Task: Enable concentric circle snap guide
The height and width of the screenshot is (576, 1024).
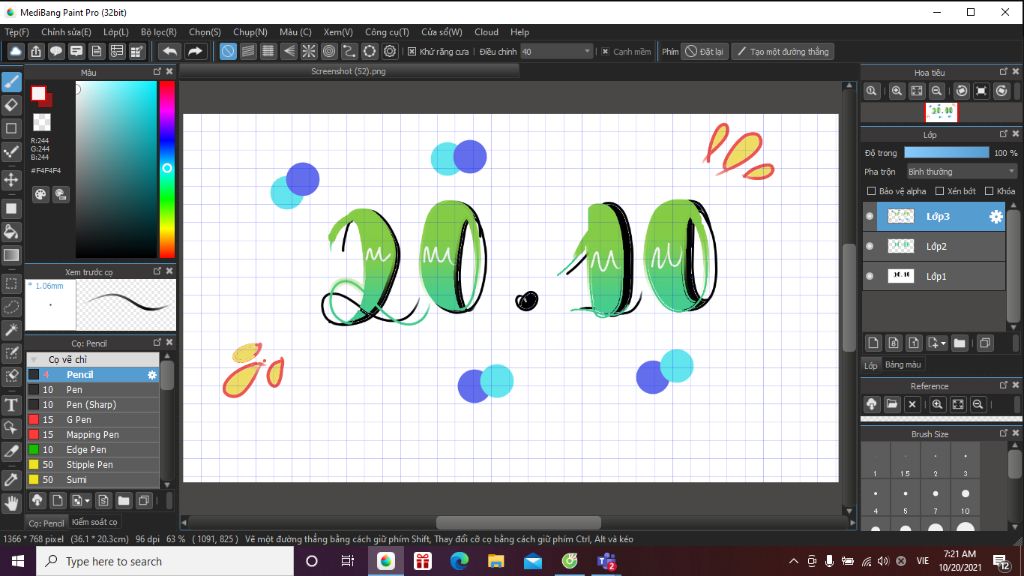Action: click(329, 52)
